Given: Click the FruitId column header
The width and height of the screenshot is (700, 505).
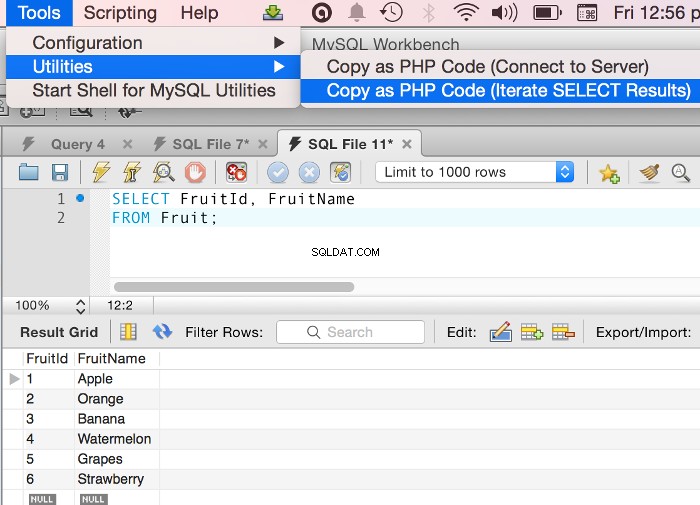Looking at the screenshot, I should point(47,359).
